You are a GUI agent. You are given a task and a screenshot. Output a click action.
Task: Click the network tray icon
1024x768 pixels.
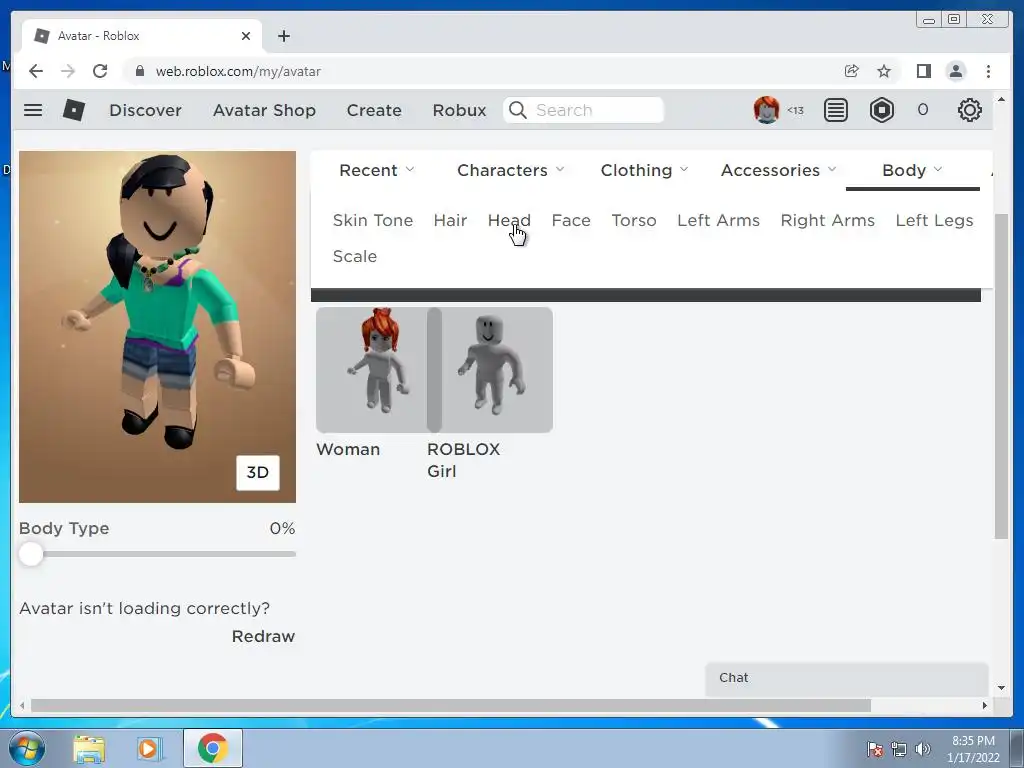coord(899,749)
